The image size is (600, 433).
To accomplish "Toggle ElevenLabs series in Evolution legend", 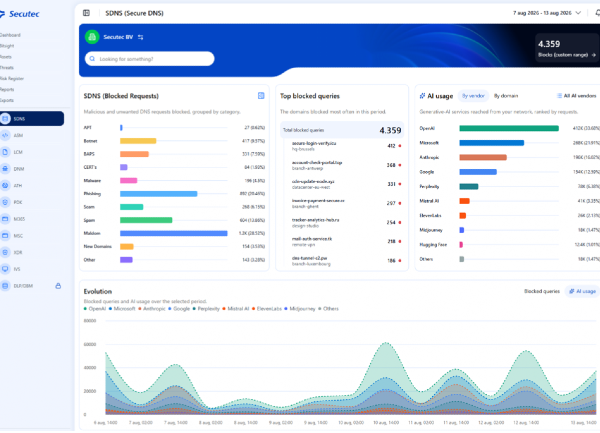I will (267, 309).
